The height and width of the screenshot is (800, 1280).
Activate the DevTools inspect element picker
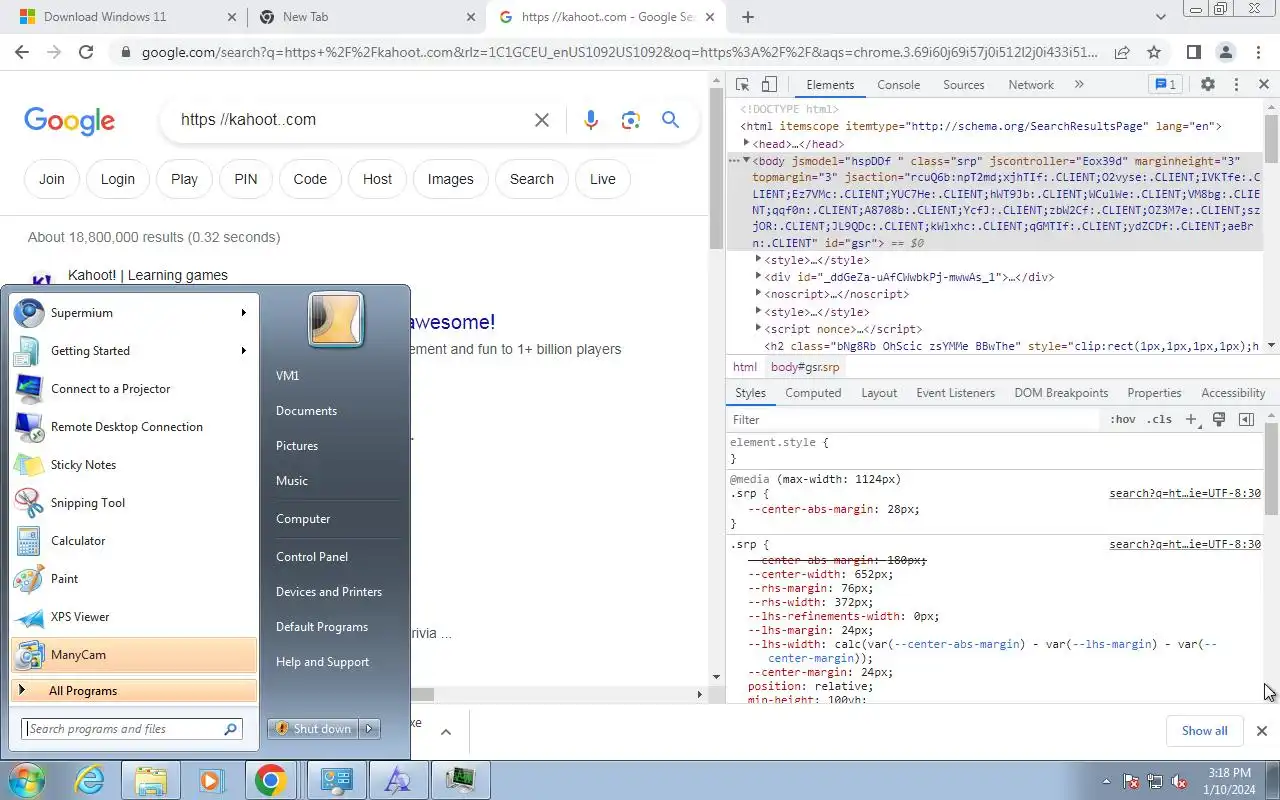tap(742, 85)
